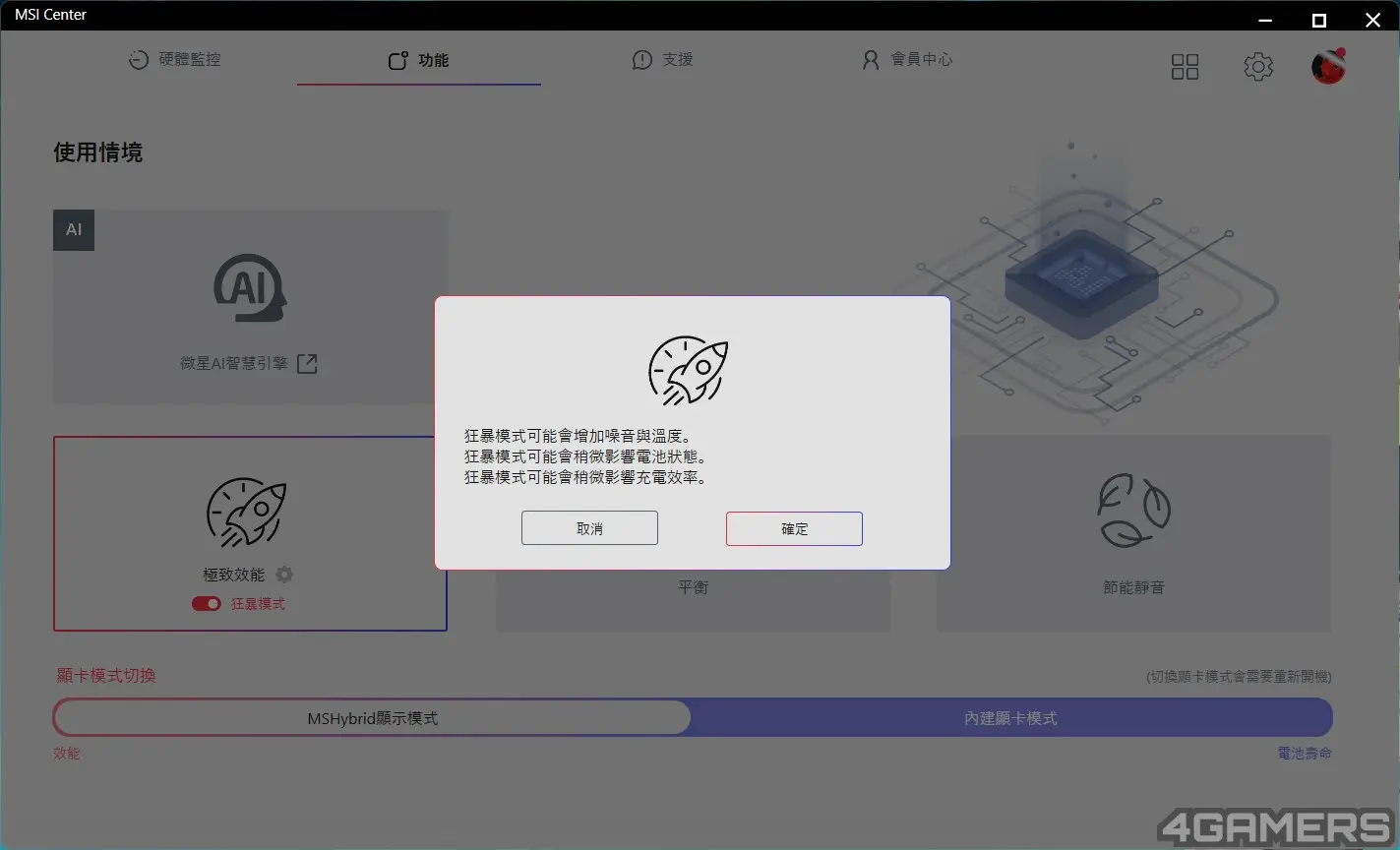Click the 切換顯卡模式會需要重新開機 note
This screenshot has height=850, width=1400.
pyautogui.click(x=1239, y=676)
